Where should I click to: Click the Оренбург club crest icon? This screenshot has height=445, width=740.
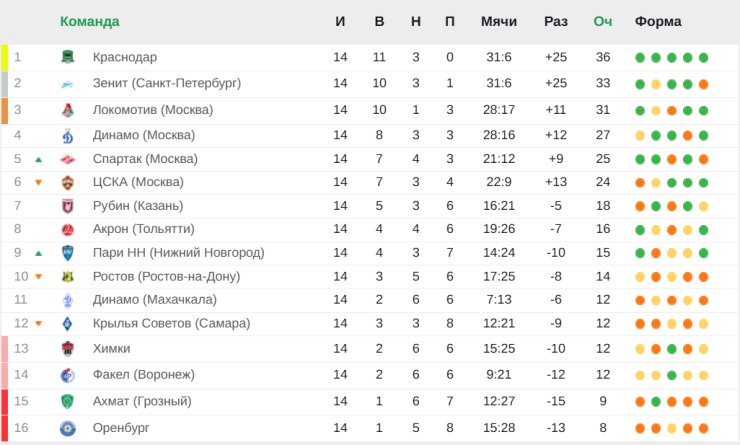pos(67,428)
